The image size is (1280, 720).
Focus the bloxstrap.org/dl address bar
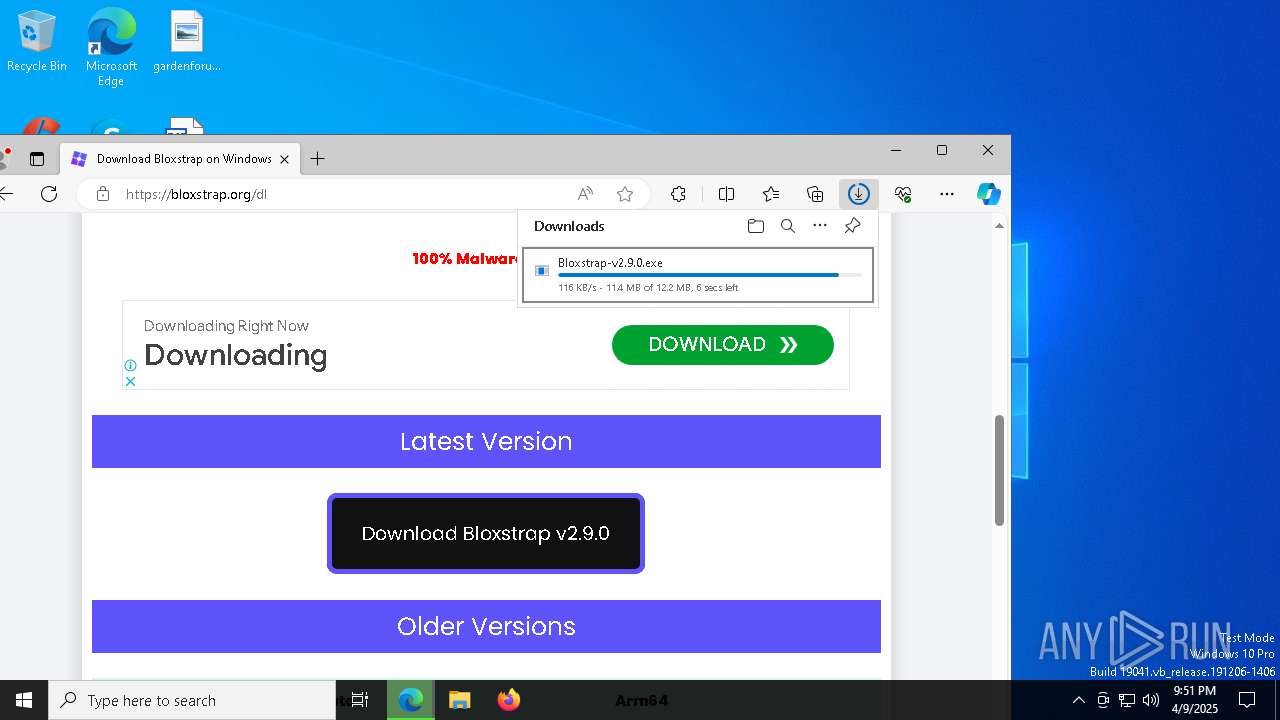340,194
